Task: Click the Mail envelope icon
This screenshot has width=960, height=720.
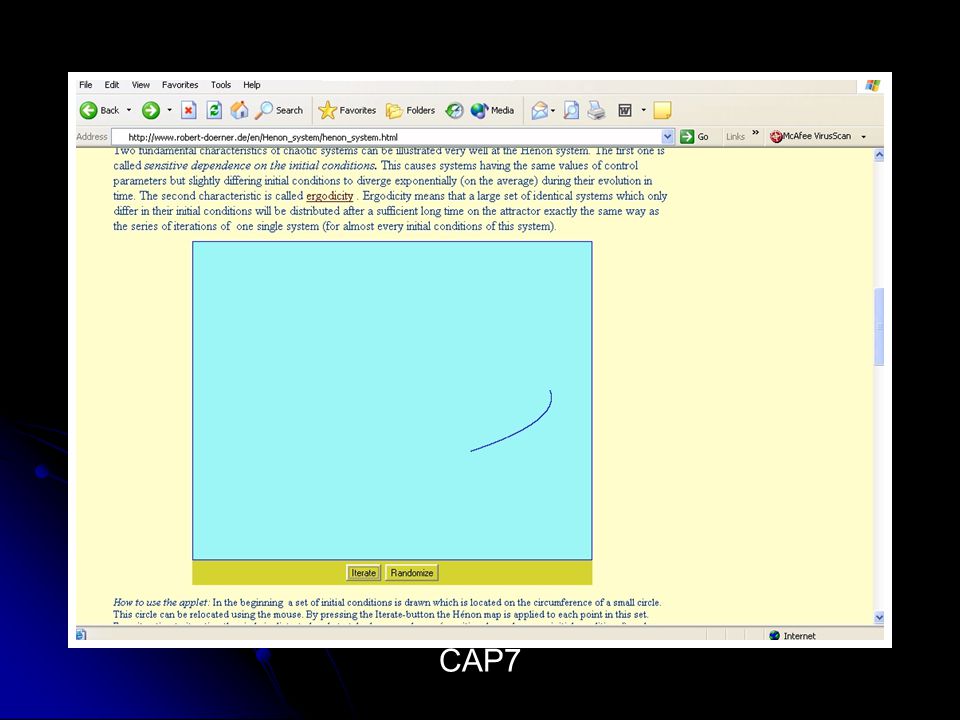Action: click(x=539, y=110)
